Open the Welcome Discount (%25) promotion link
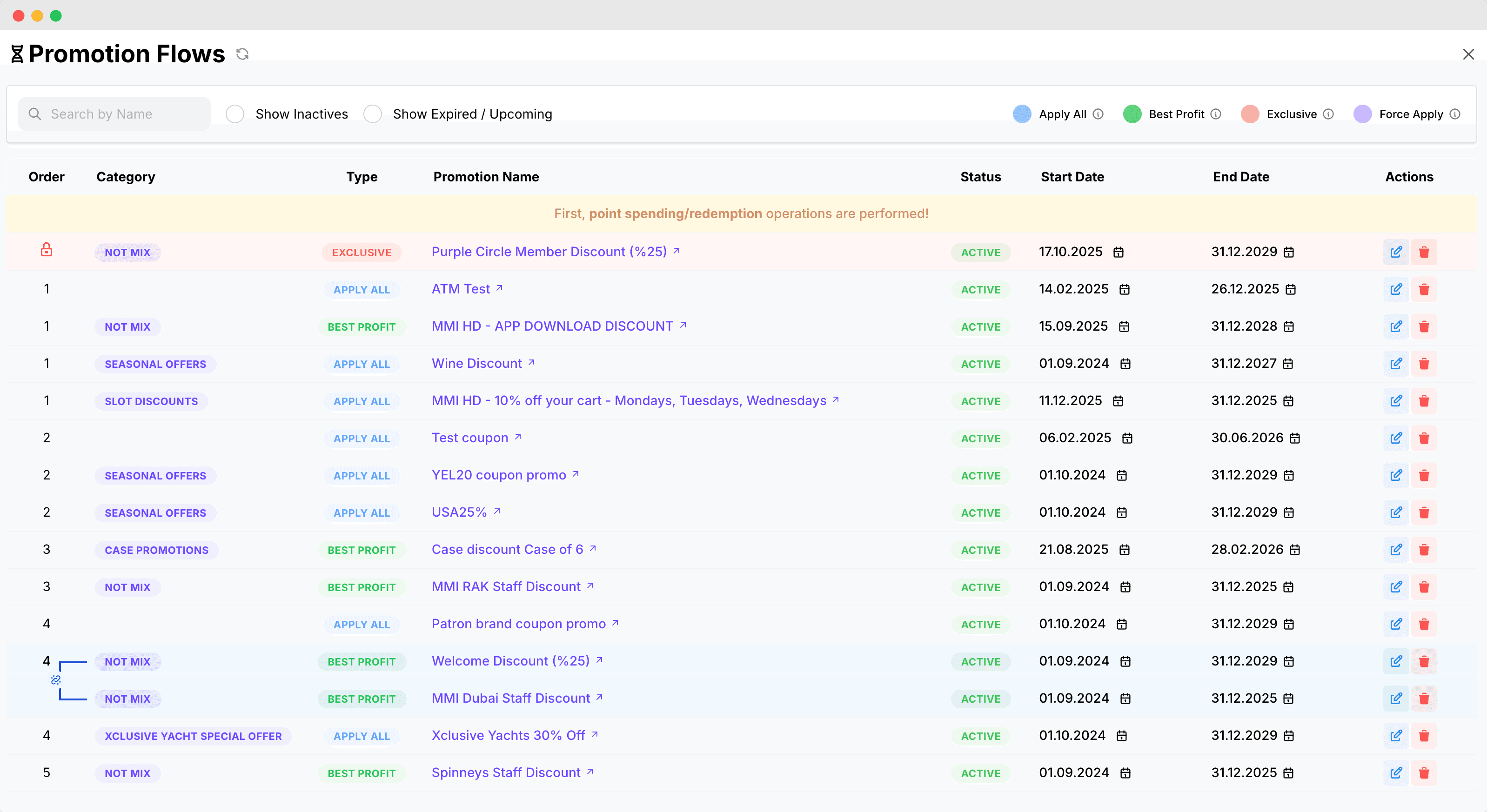Image resolution: width=1487 pixels, height=812 pixels. click(511, 661)
